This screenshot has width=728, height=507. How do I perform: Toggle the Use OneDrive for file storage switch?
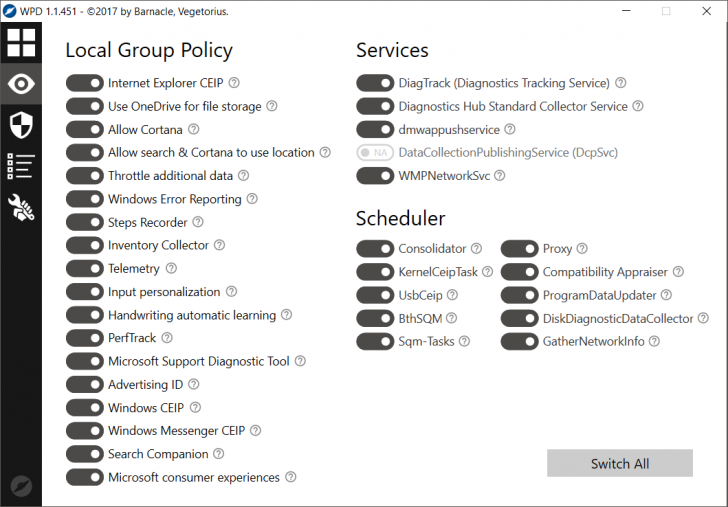pyautogui.click(x=85, y=106)
